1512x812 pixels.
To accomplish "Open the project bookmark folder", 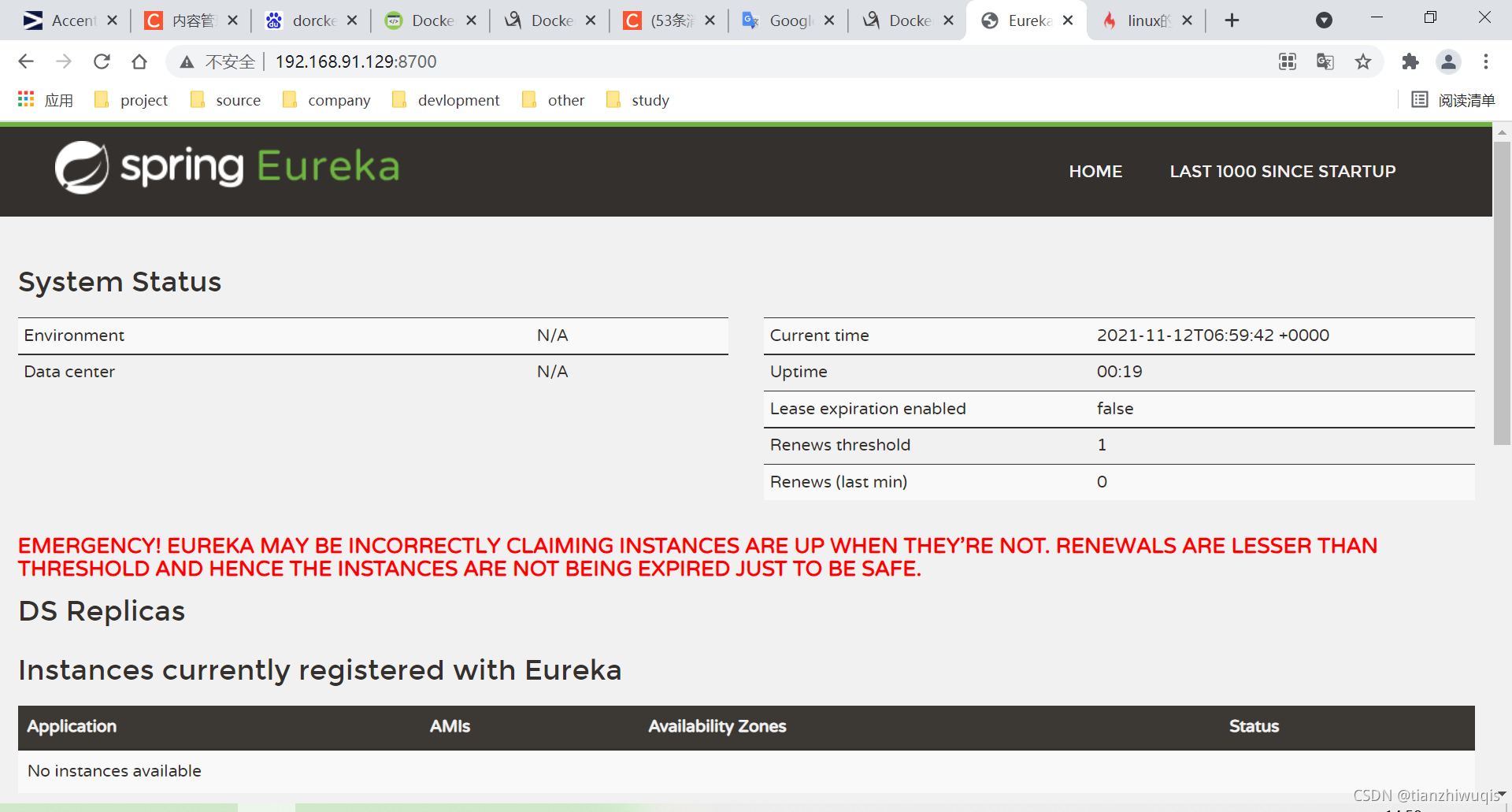I will click(131, 100).
